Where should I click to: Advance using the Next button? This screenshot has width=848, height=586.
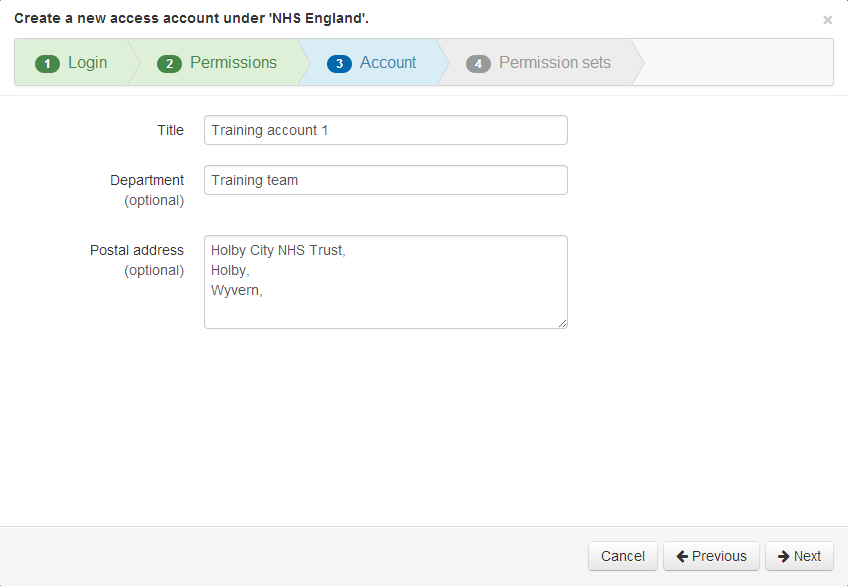(798, 556)
